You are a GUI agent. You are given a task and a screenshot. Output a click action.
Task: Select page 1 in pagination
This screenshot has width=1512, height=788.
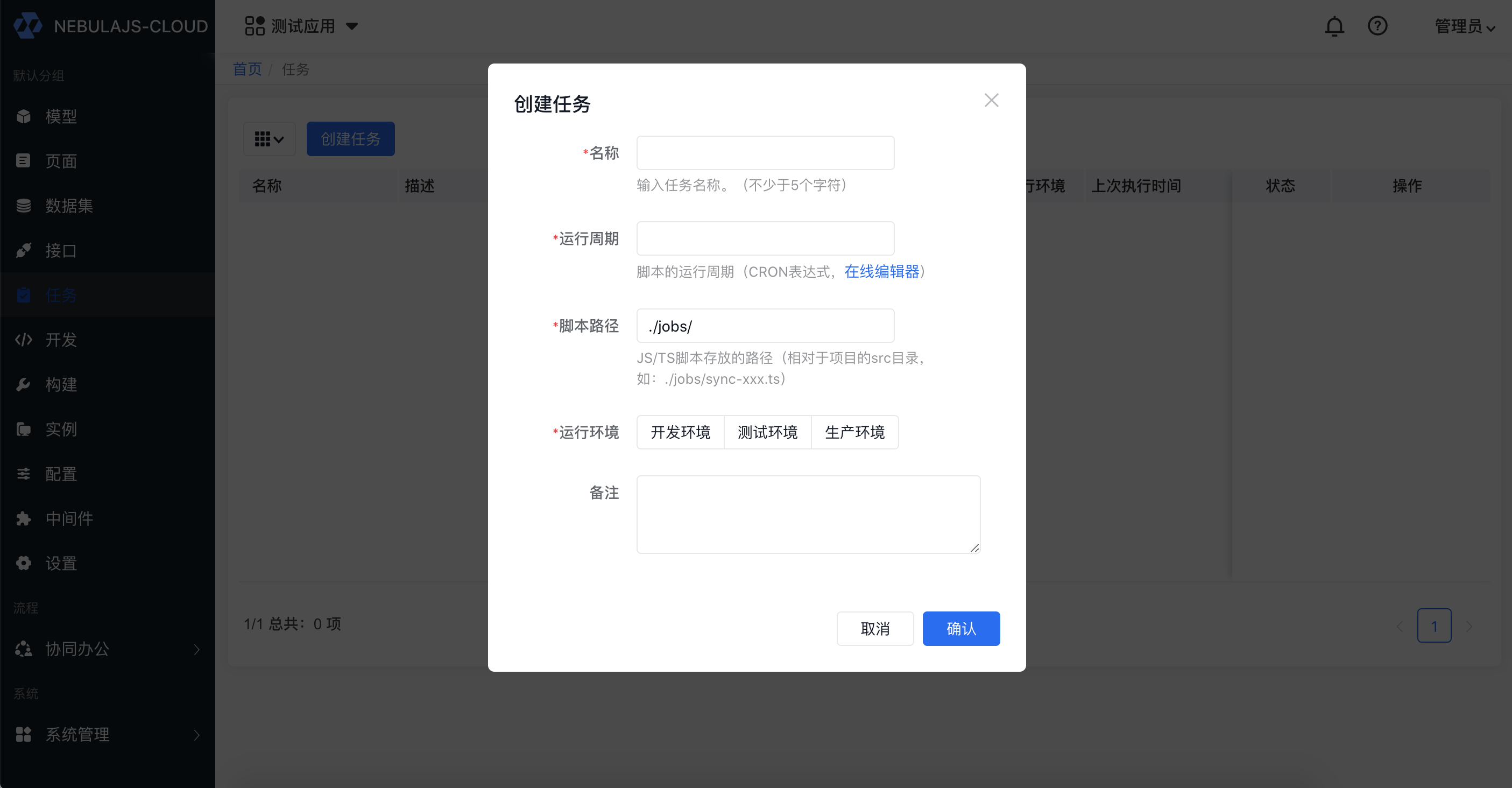point(1435,625)
